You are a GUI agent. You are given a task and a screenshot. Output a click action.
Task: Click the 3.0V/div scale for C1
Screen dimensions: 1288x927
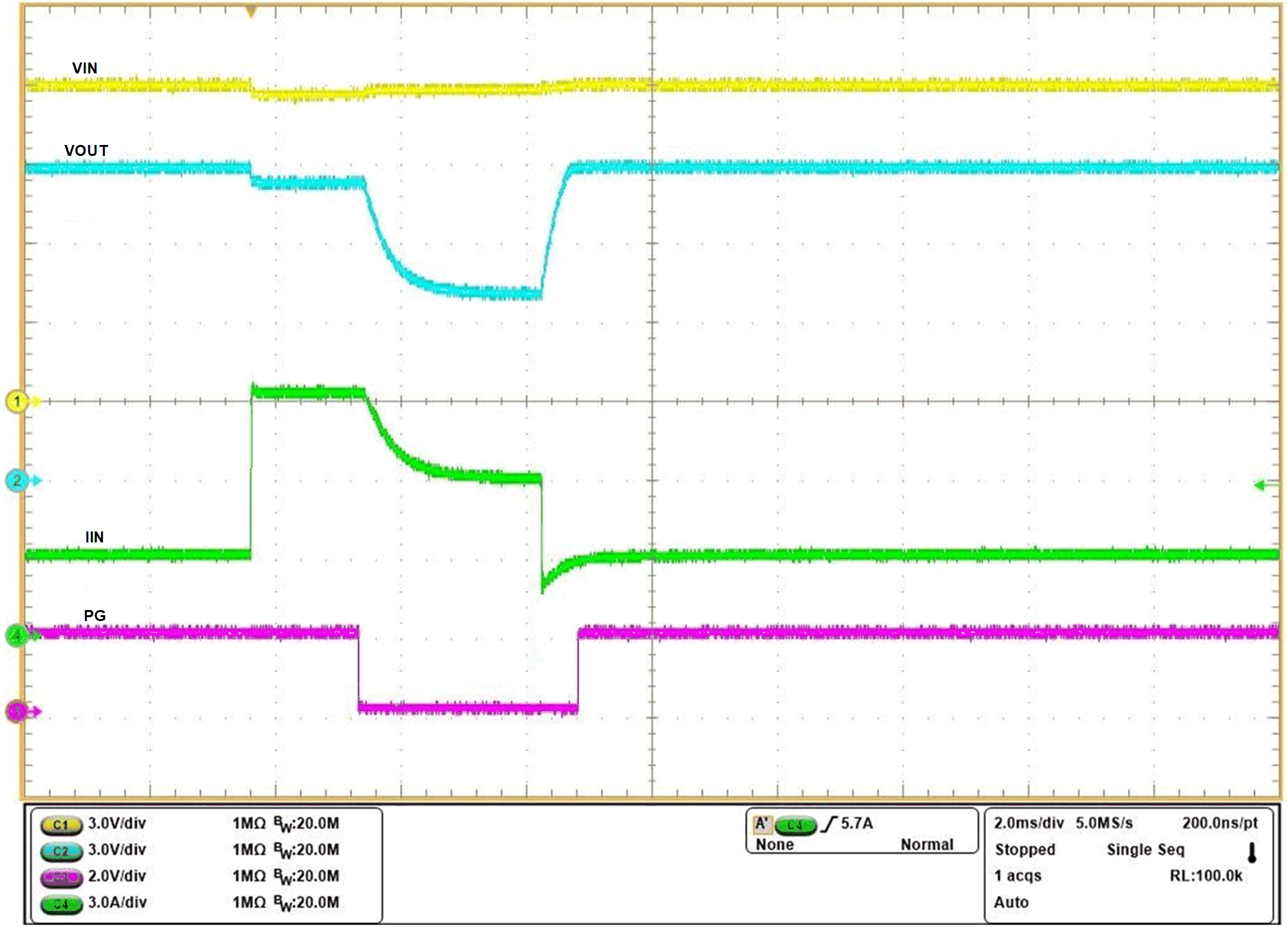117,823
